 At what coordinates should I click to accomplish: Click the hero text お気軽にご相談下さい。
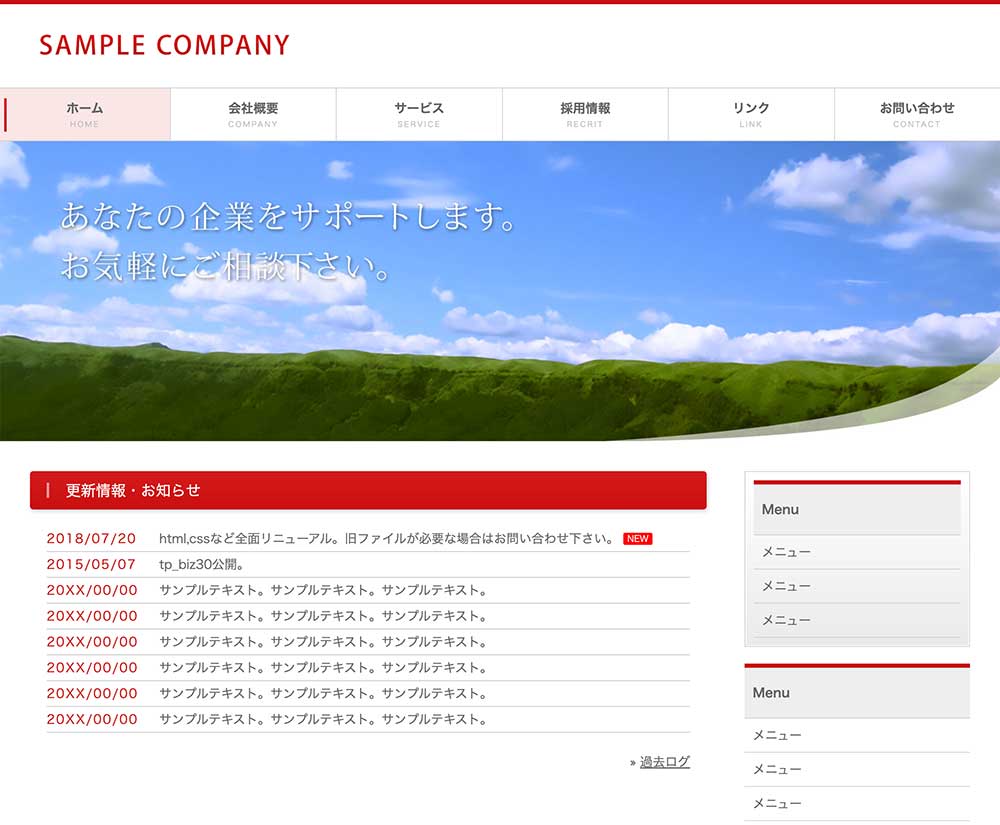(226, 266)
